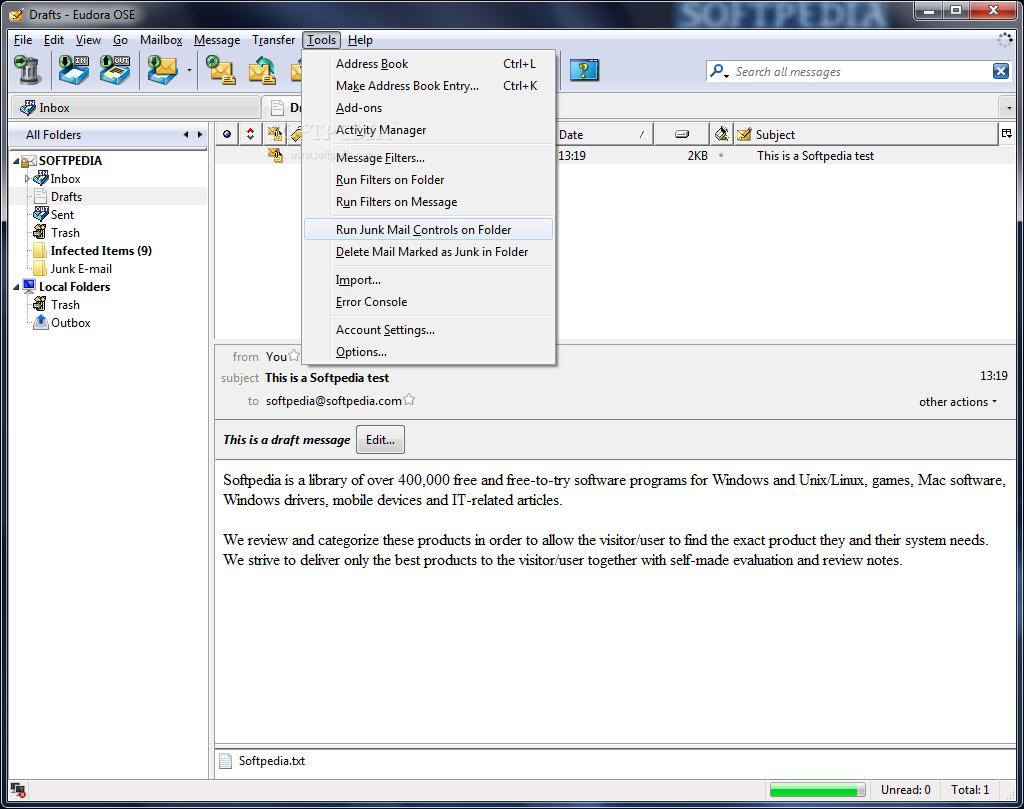Click in the Search all messages field
Viewport: 1024px width, 809px height.
pyautogui.click(x=860, y=71)
